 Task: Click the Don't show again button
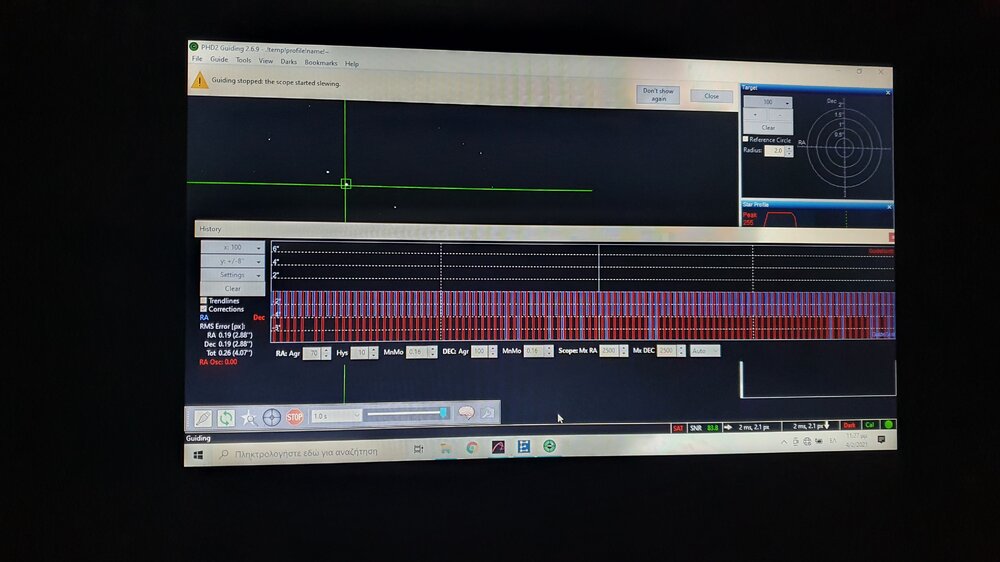(x=658, y=94)
